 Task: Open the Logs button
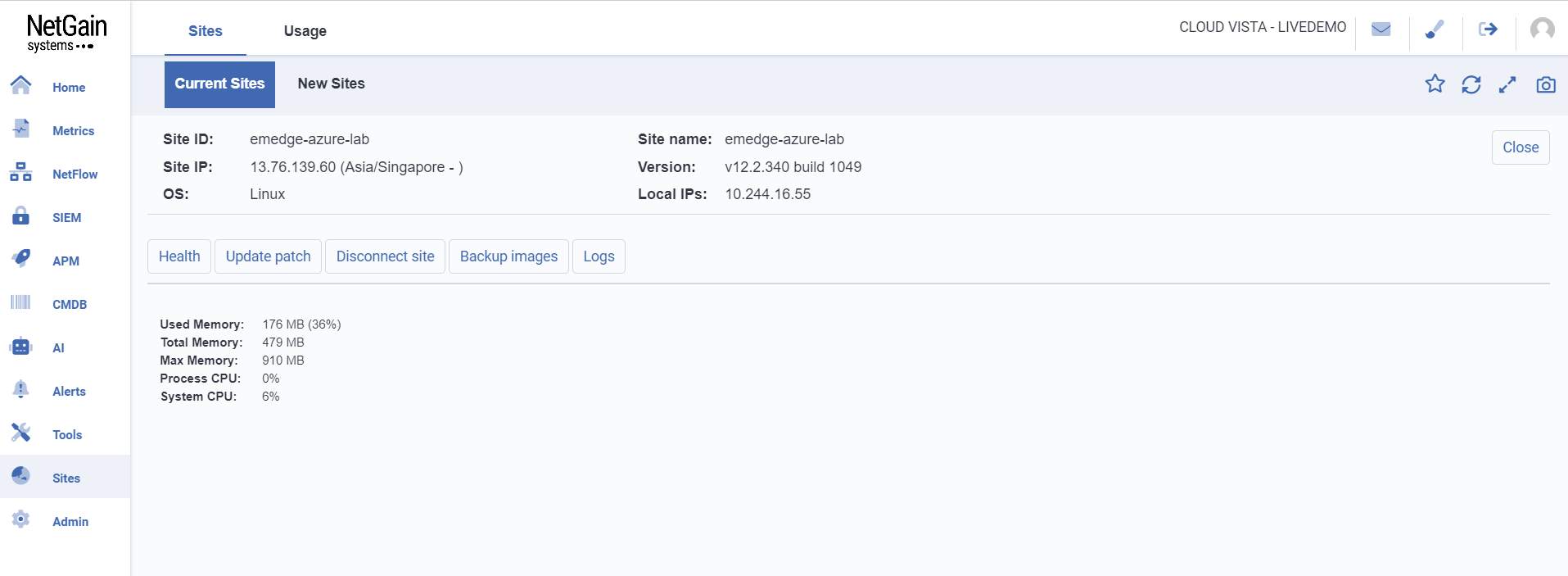[599, 256]
